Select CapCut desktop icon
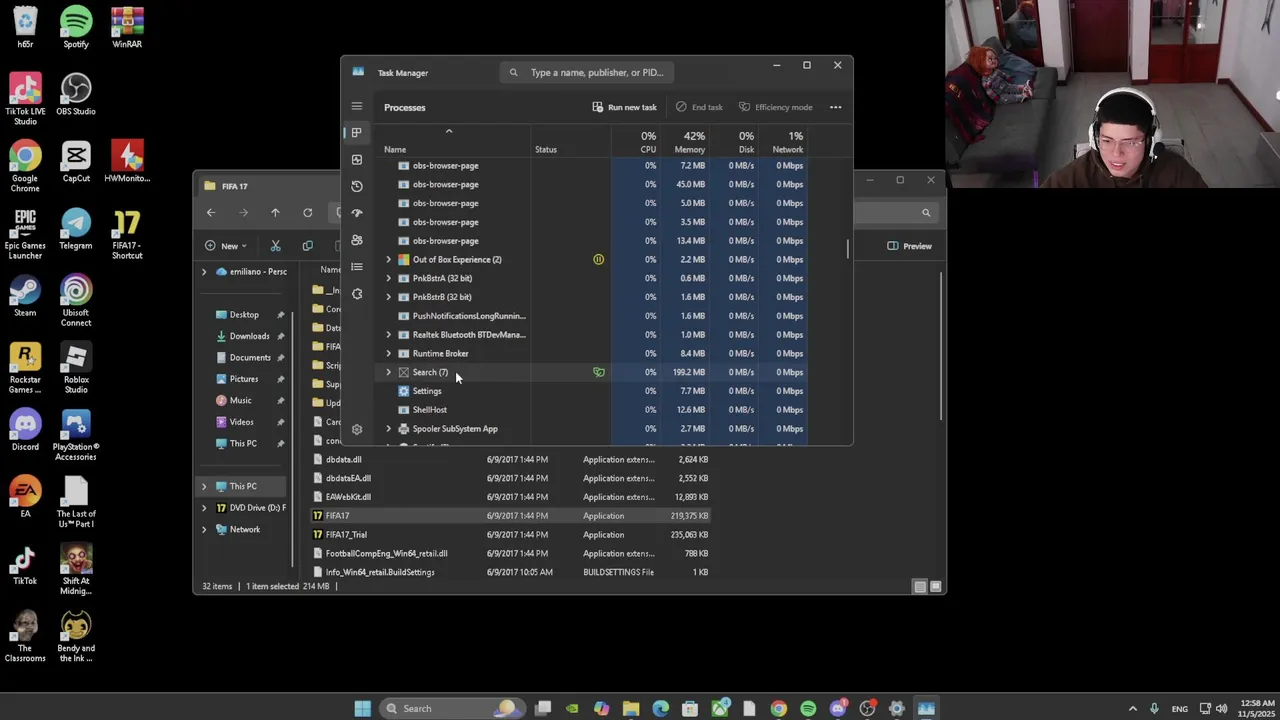 coord(76,162)
